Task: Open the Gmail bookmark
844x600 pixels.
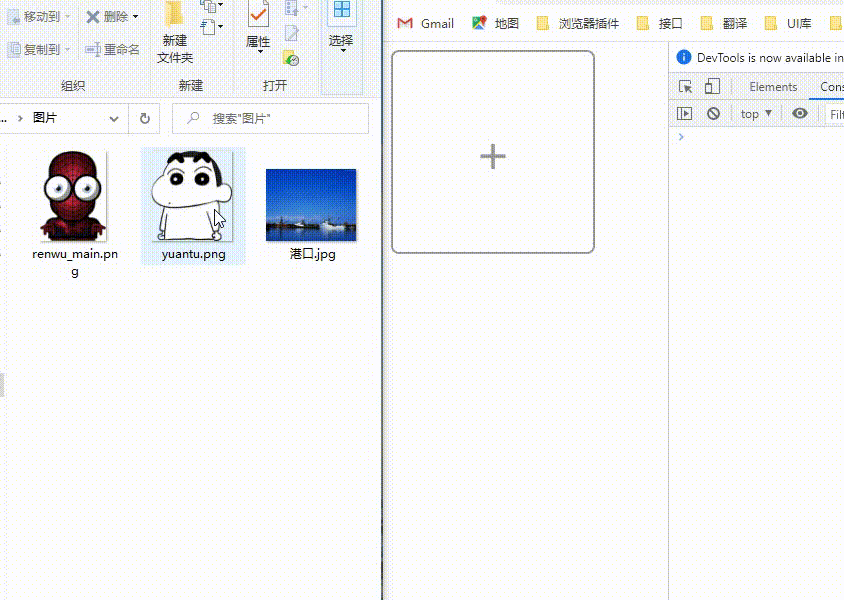Action: tap(425, 24)
